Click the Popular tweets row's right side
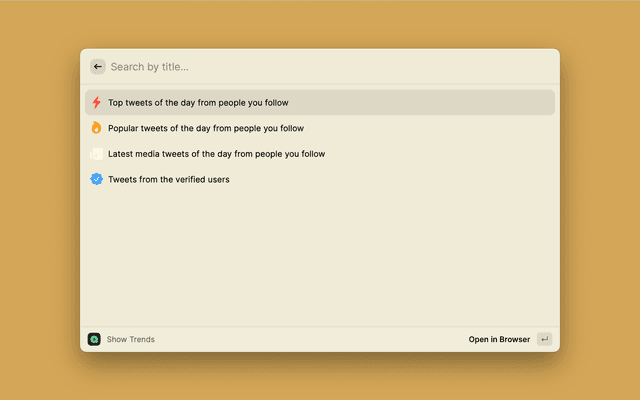 point(450,128)
